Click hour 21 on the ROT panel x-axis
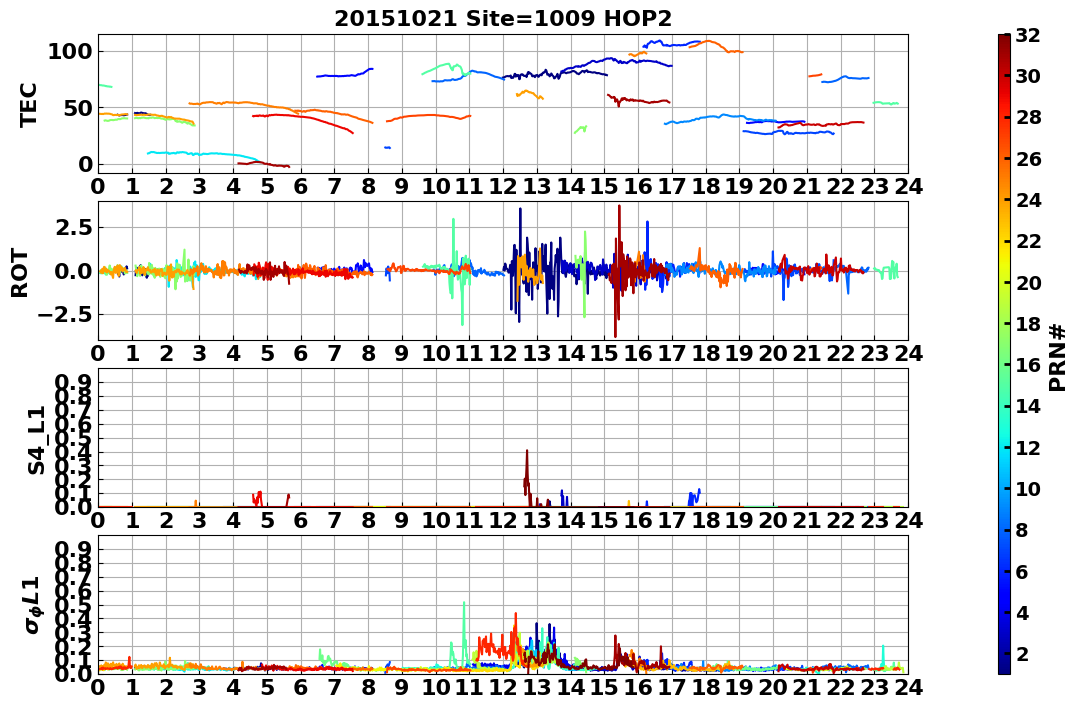Screen dimensions: 1077x709 coord(807,353)
